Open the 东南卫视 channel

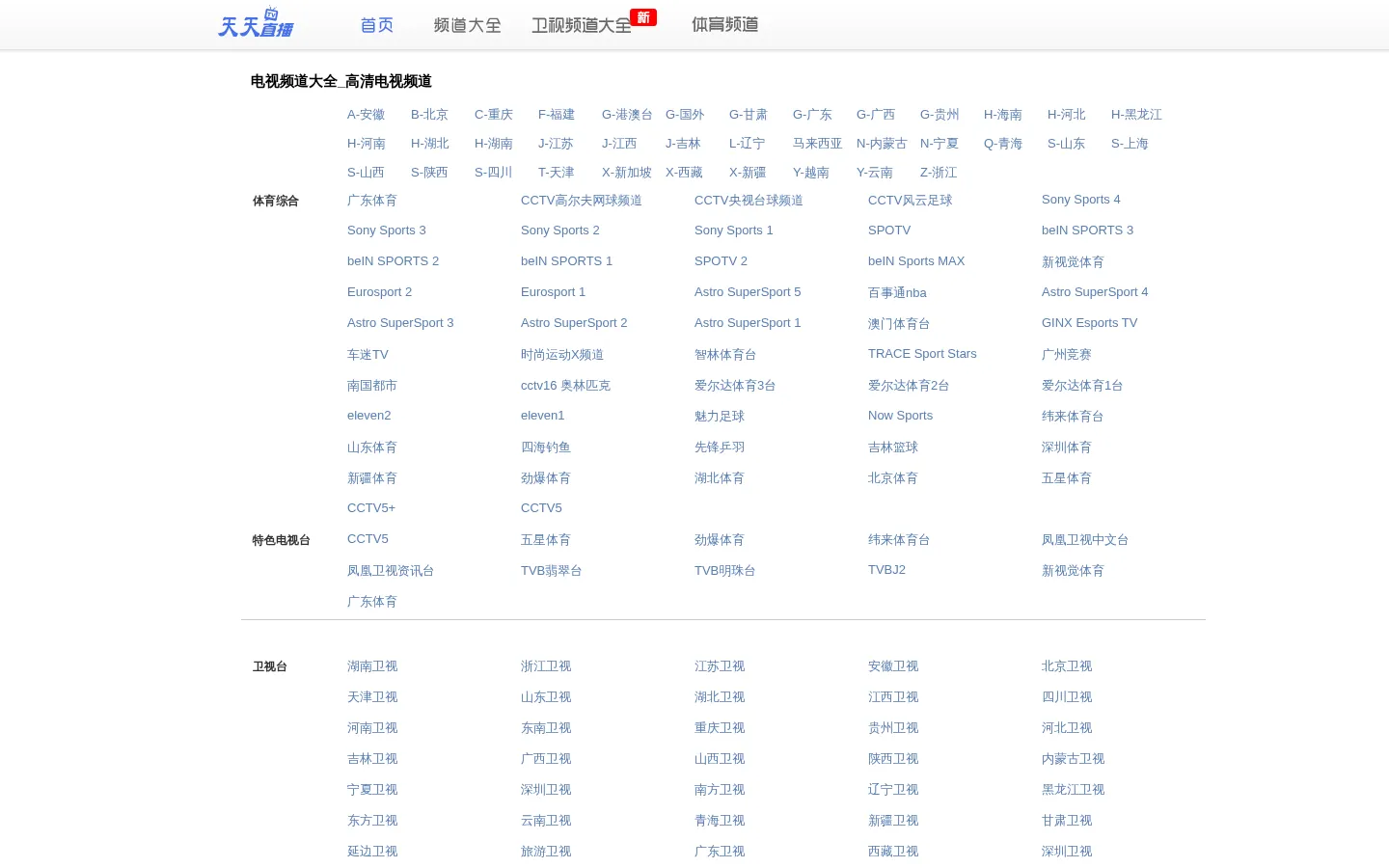coord(546,728)
